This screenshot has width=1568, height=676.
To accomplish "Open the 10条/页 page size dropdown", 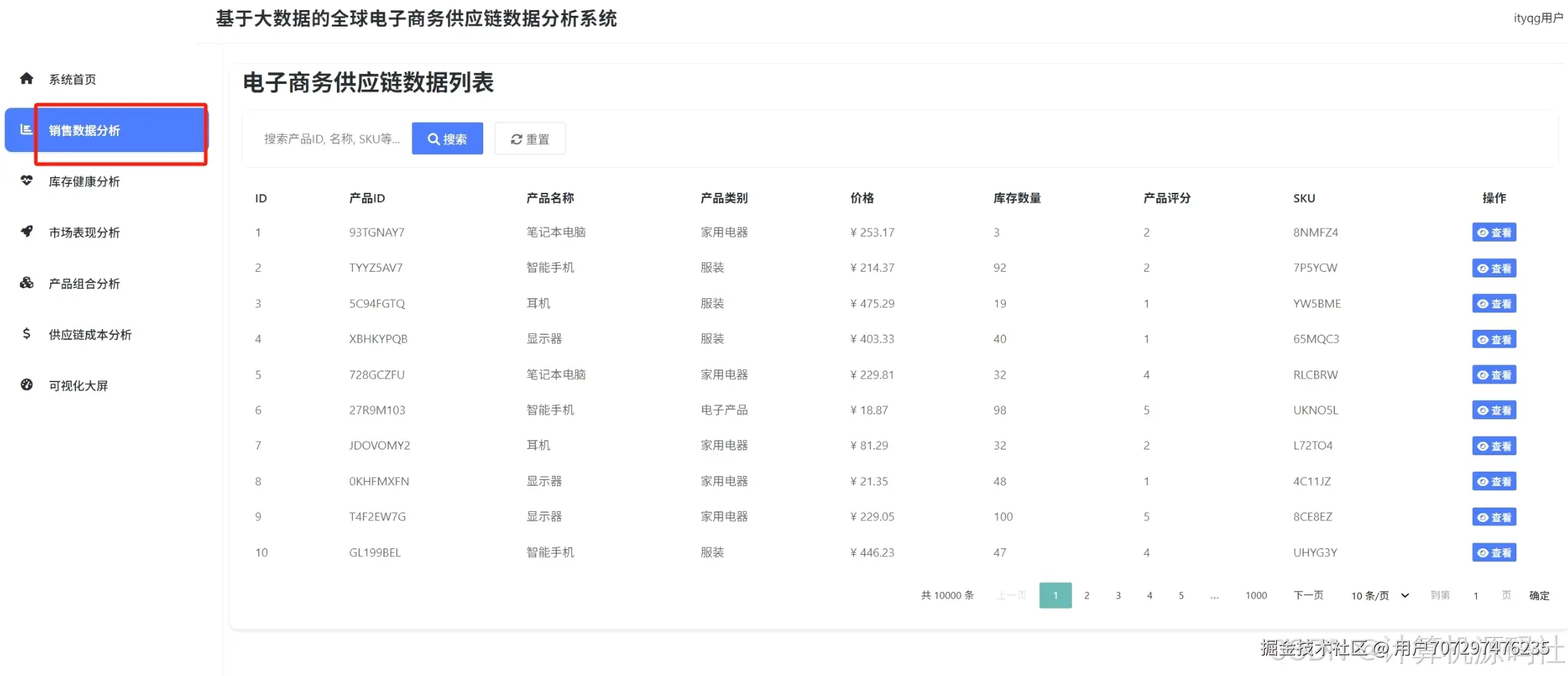I will pyautogui.click(x=1377, y=595).
